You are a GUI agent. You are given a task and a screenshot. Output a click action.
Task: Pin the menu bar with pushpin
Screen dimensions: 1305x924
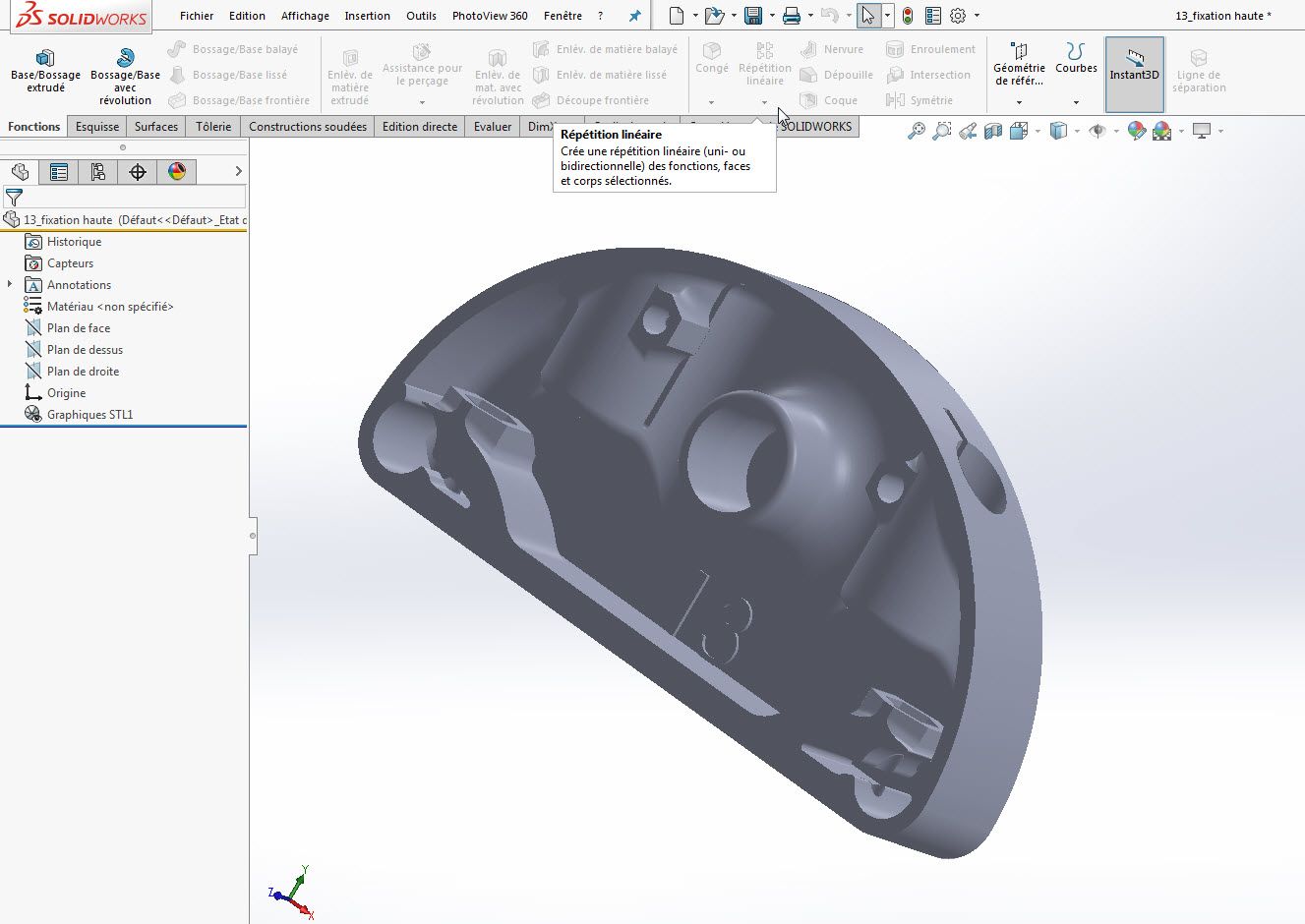(x=634, y=16)
